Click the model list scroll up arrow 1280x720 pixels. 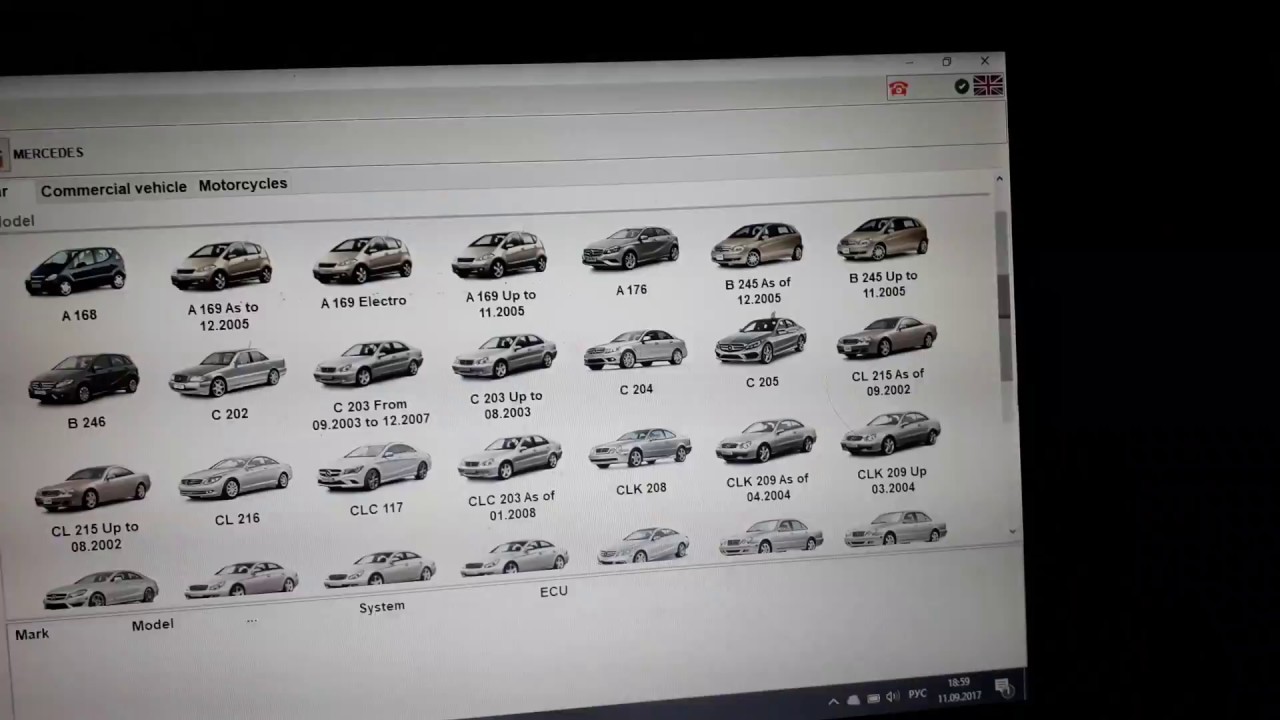[x=999, y=179]
